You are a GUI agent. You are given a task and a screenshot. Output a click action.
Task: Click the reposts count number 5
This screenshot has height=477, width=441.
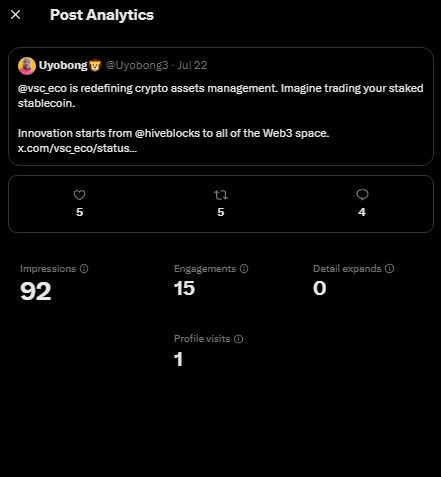click(x=221, y=212)
